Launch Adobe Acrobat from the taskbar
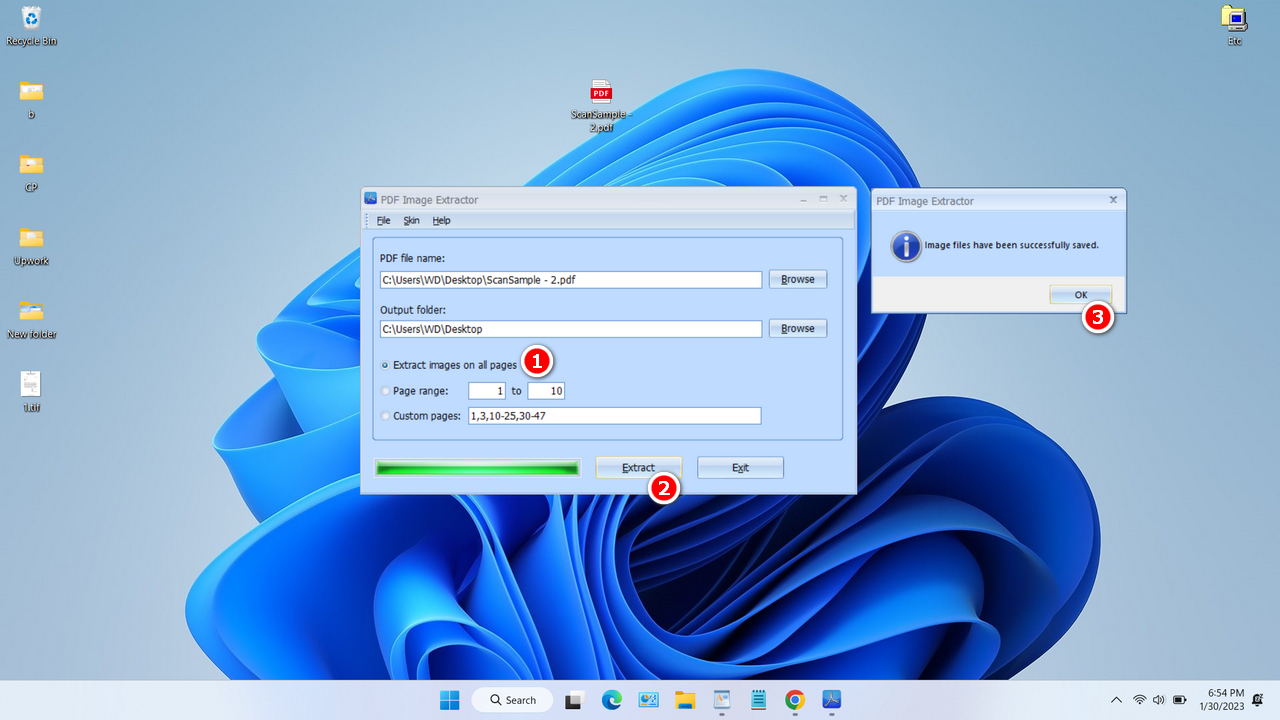The width and height of the screenshot is (1280, 720). pos(831,700)
